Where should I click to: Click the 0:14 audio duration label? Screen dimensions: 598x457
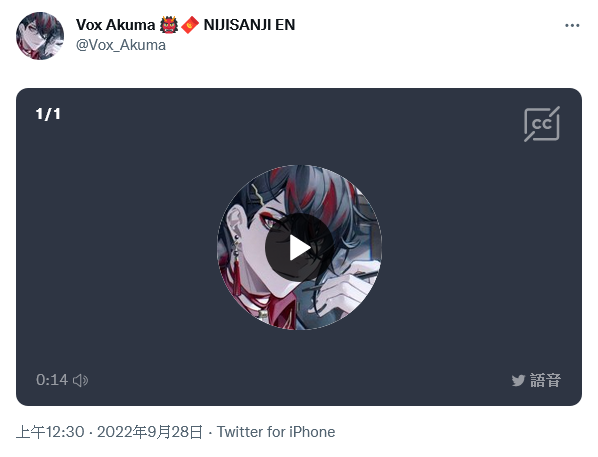[52, 380]
